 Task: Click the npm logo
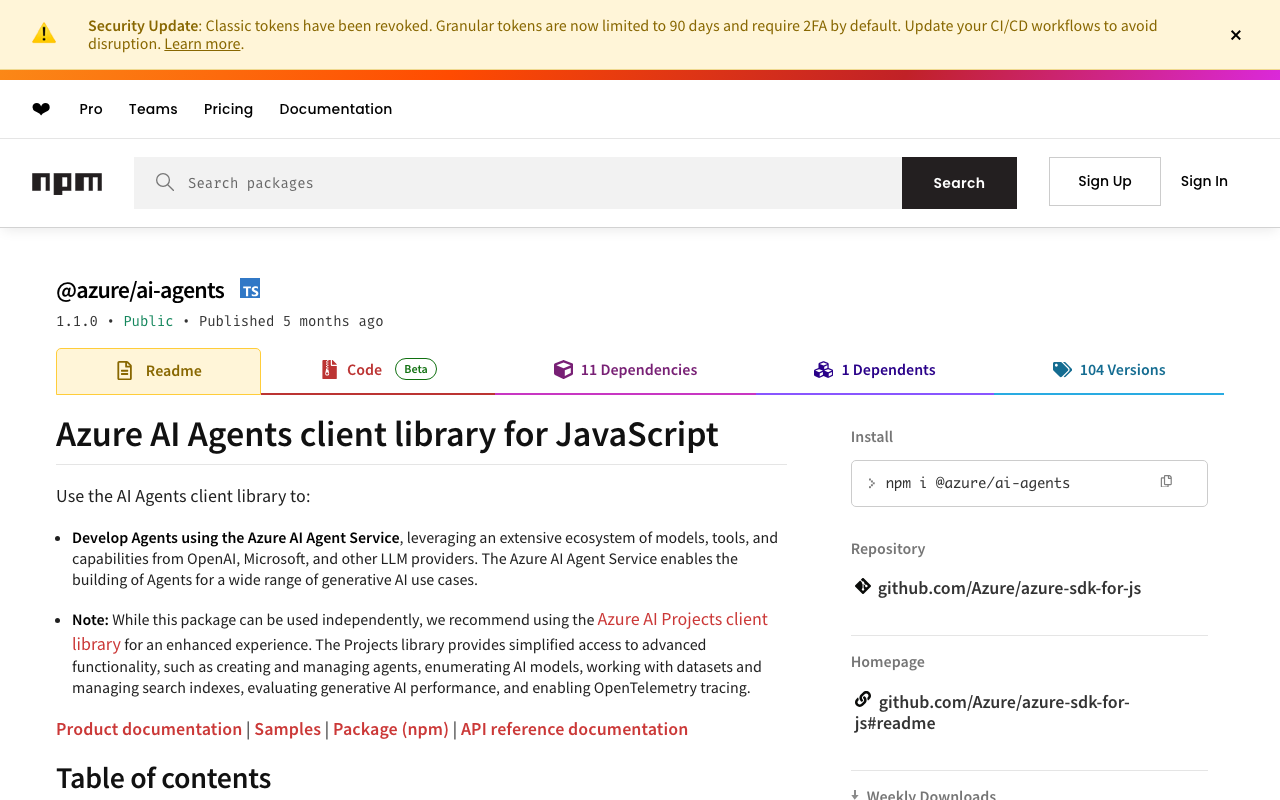click(67, 183)
